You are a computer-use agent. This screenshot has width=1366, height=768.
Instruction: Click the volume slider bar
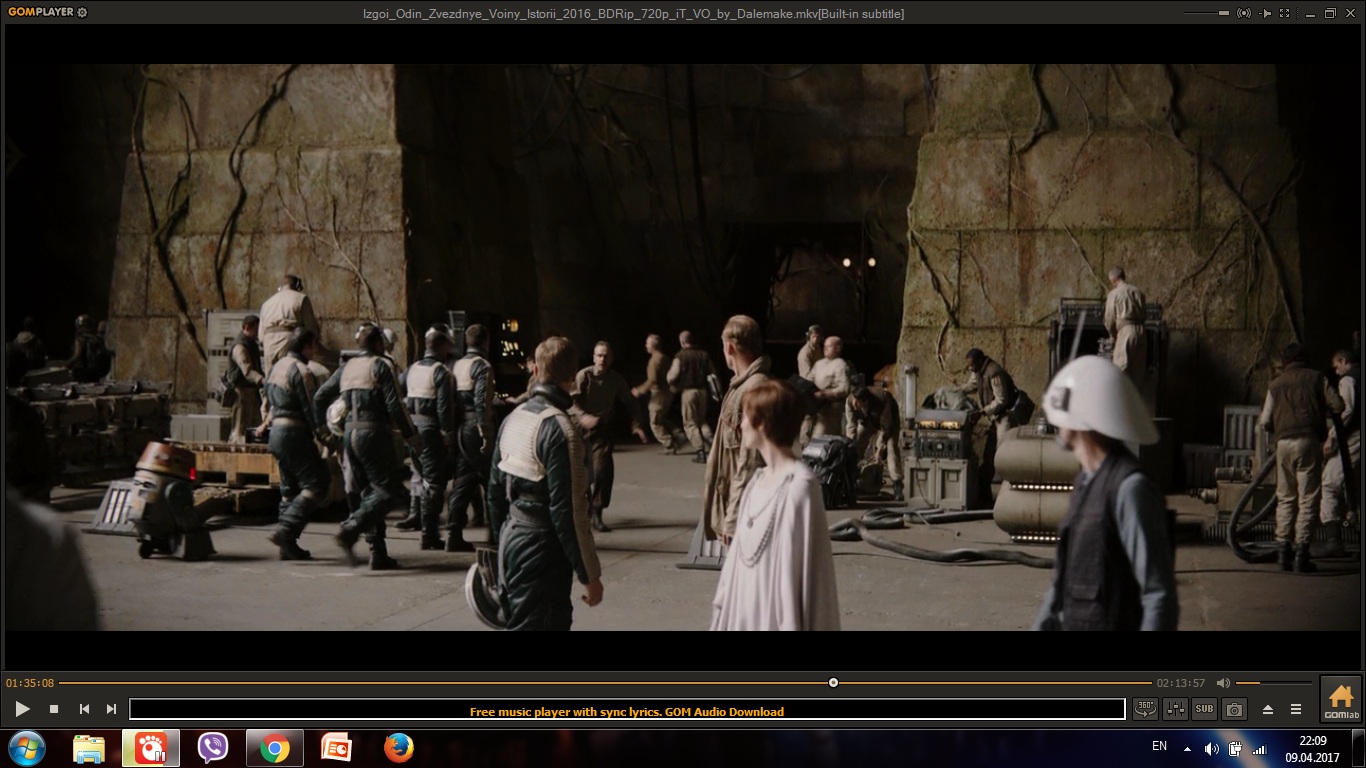pyautogui.click(x=1273, y=683)
